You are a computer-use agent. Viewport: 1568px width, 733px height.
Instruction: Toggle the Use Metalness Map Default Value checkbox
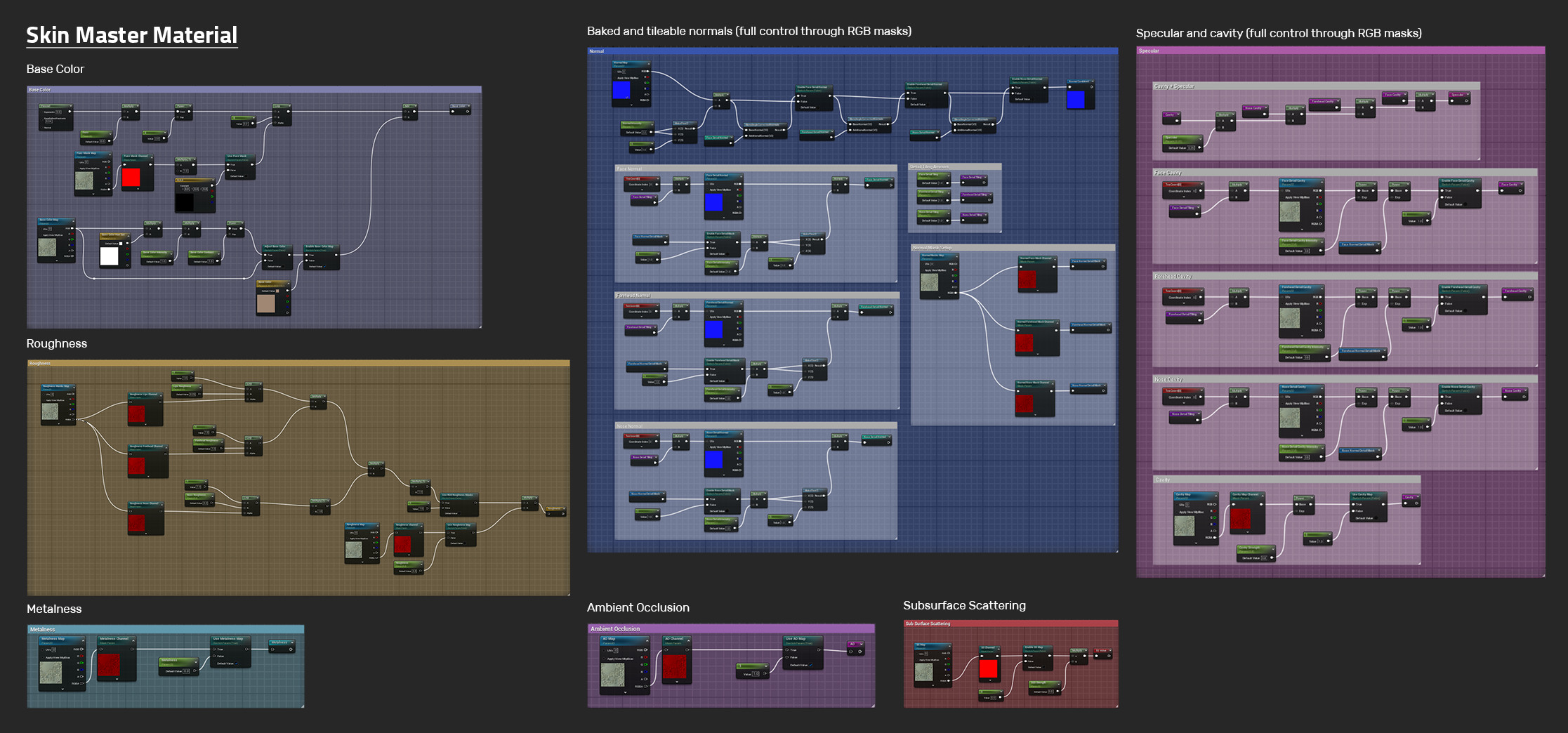[x=236, y=663]
